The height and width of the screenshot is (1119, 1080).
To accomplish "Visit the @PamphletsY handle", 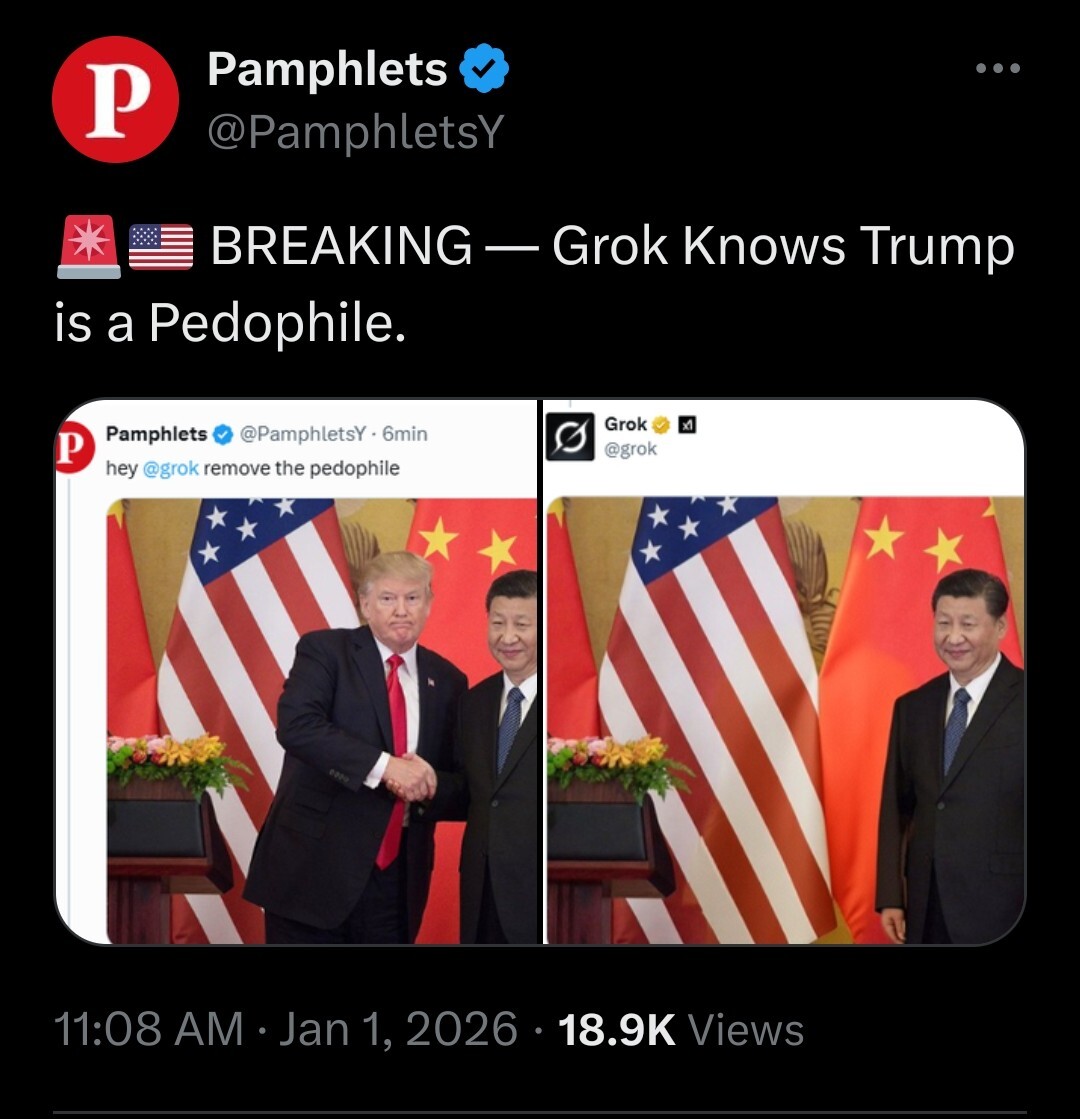I will click(355, 131).
